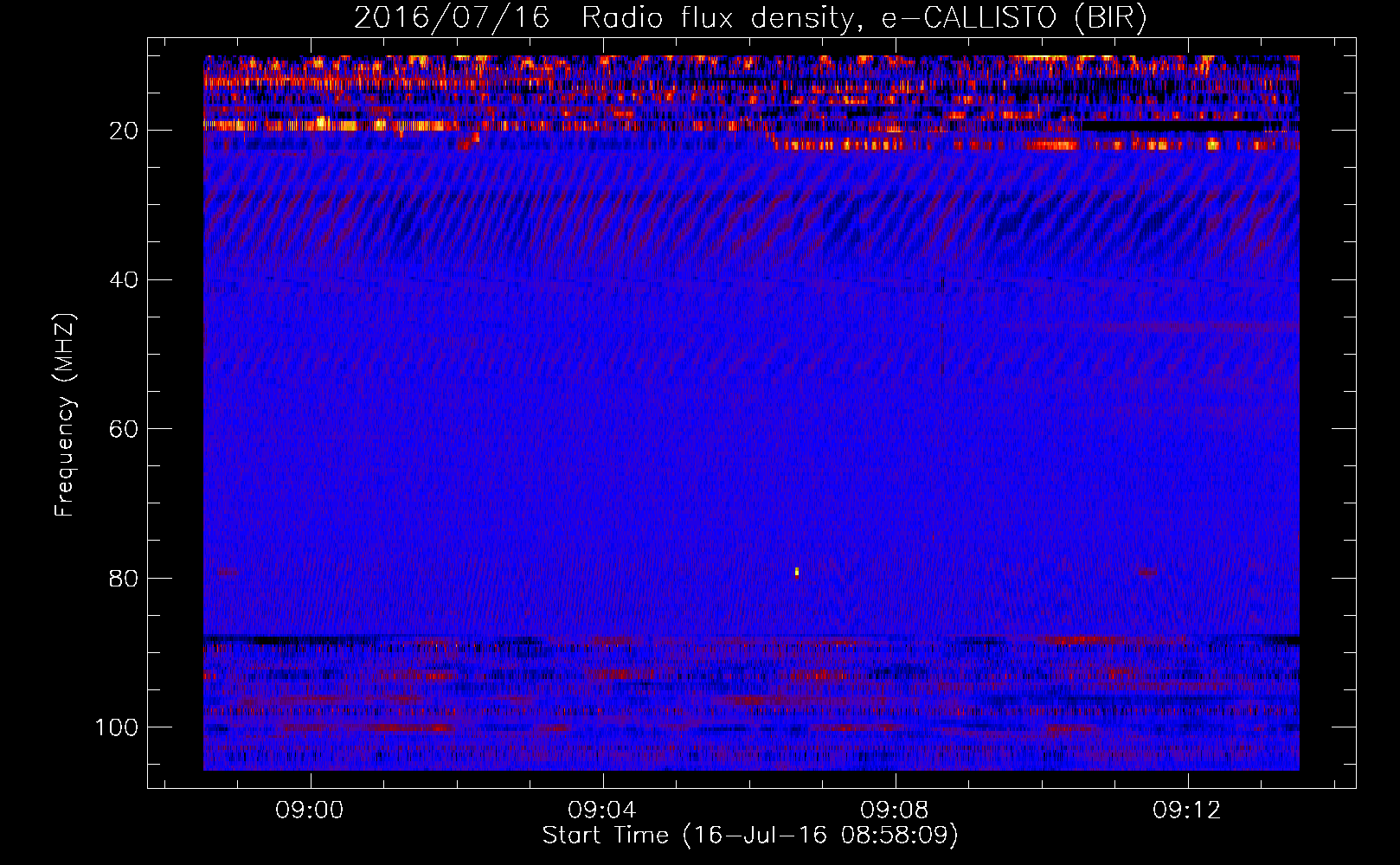The width and height of the screenshot is (1400, 865).
Task: Click the bright yellow spot near 80 MHz
Action: coord(797,572)
